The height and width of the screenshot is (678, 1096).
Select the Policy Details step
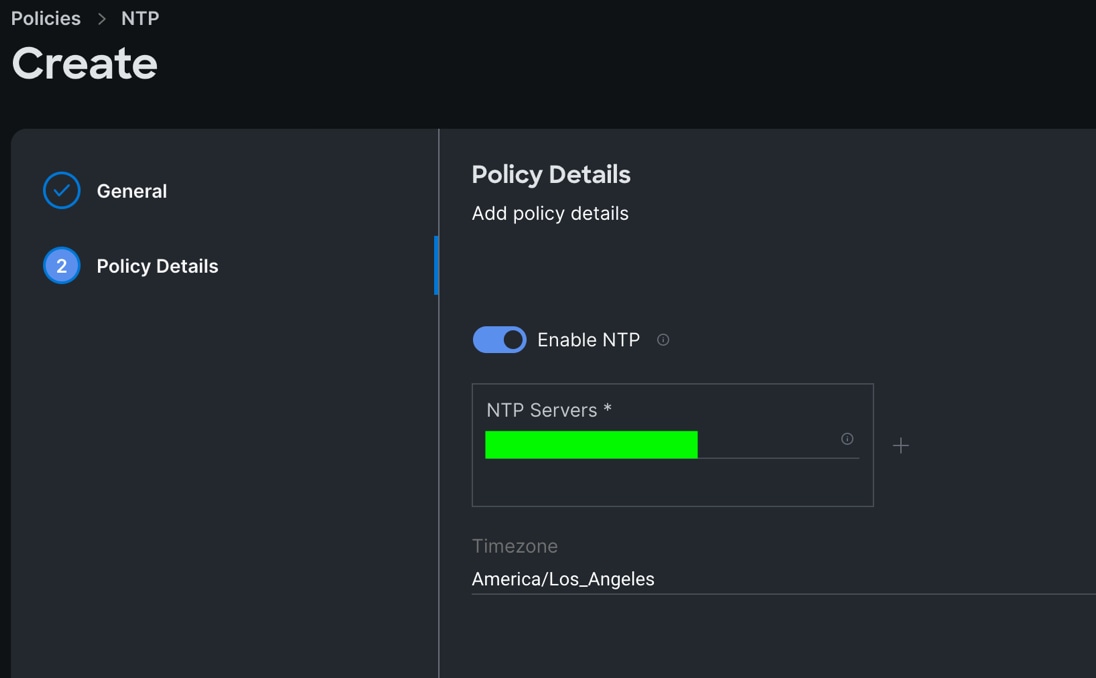click(x=157, y=265)
